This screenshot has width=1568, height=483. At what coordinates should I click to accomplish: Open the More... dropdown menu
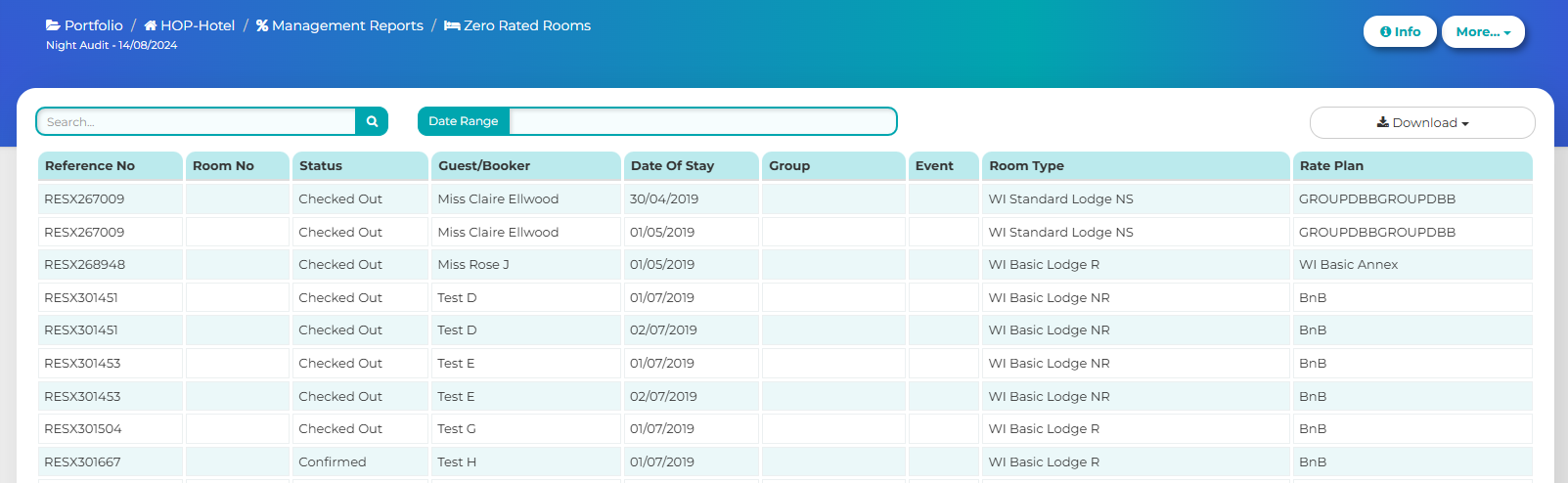[x=1483, y=31]
